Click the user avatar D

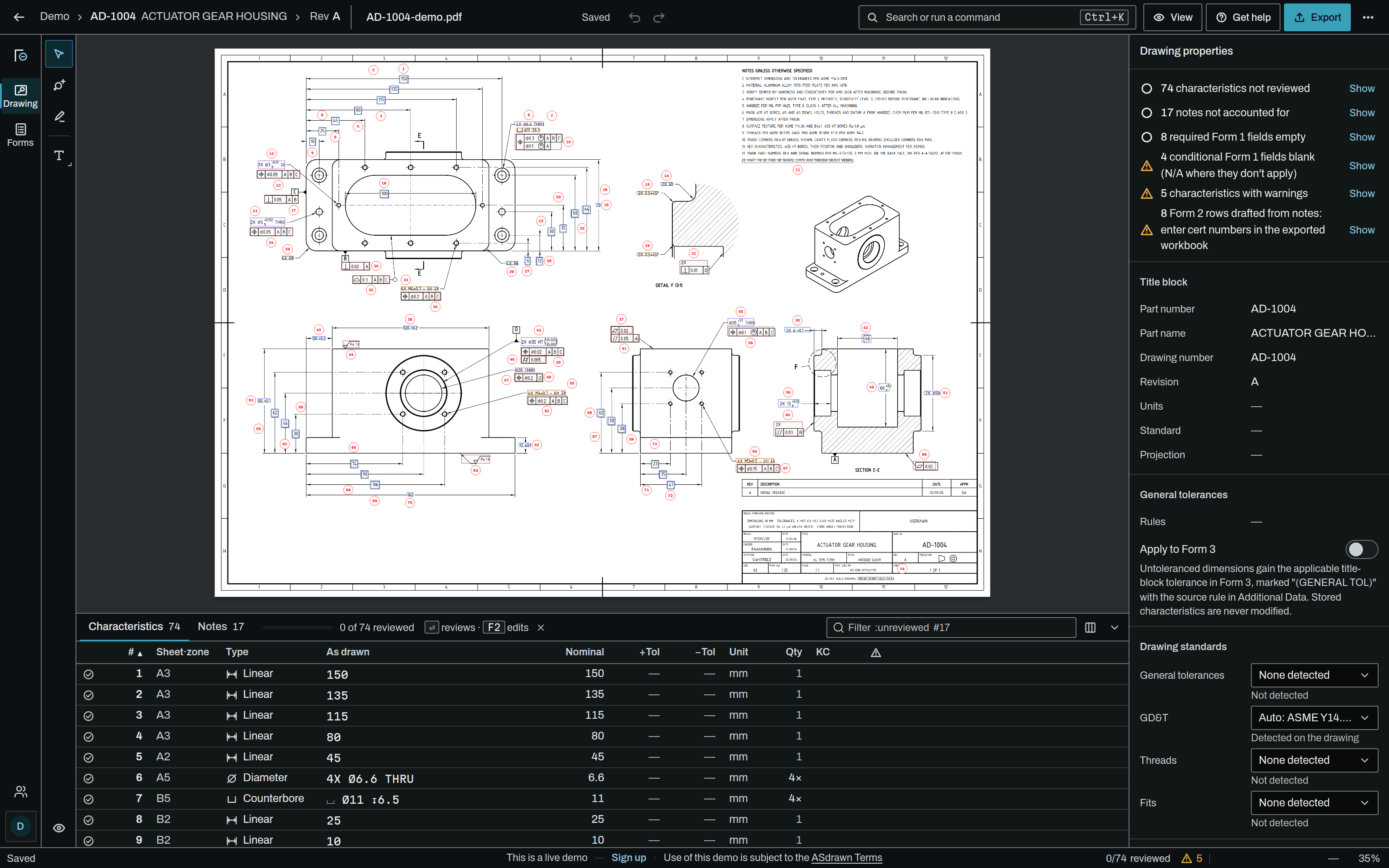pyautogui.click(x=20, y=826)
